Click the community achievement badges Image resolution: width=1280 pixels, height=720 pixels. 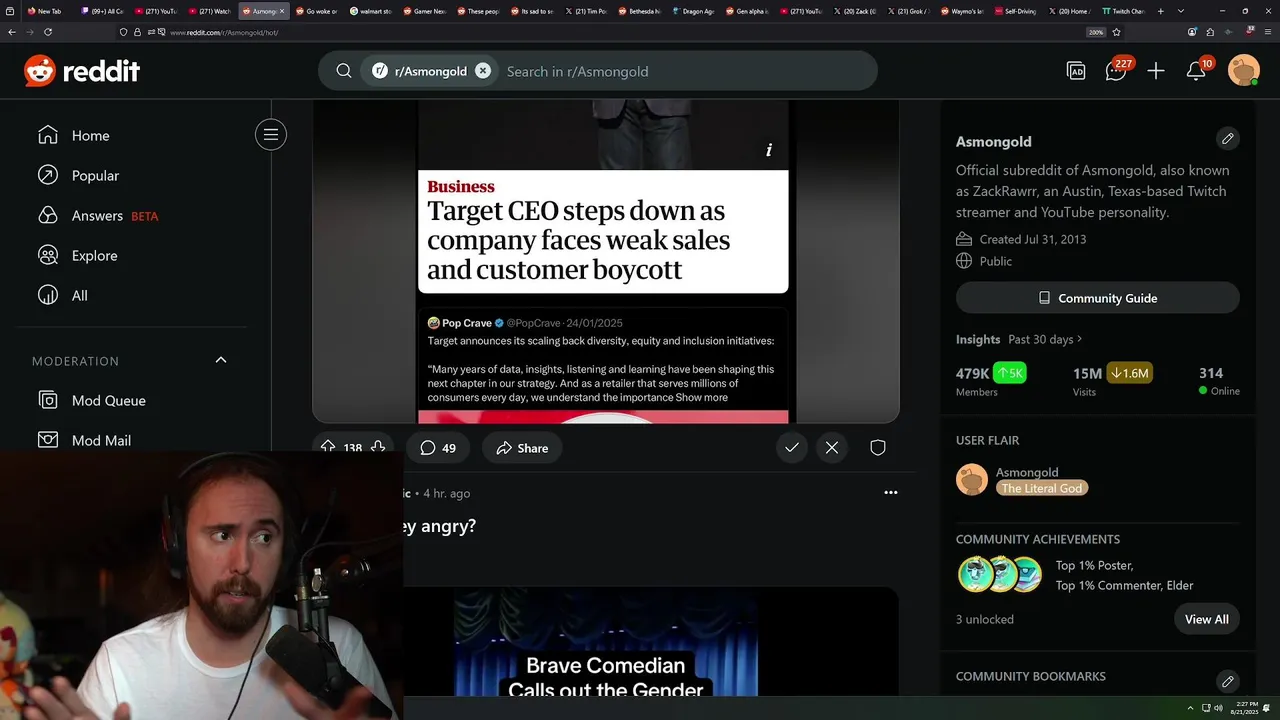click(1001, 575)
